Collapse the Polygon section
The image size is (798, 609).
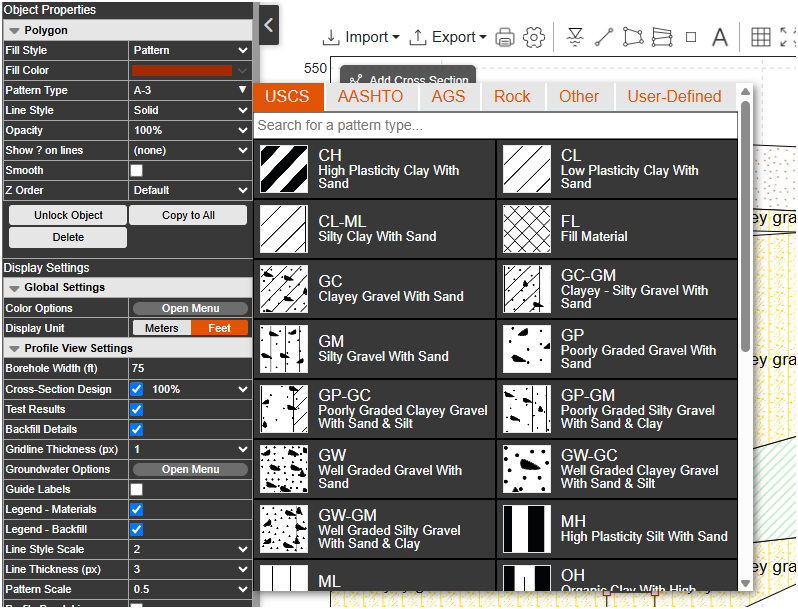14,31
